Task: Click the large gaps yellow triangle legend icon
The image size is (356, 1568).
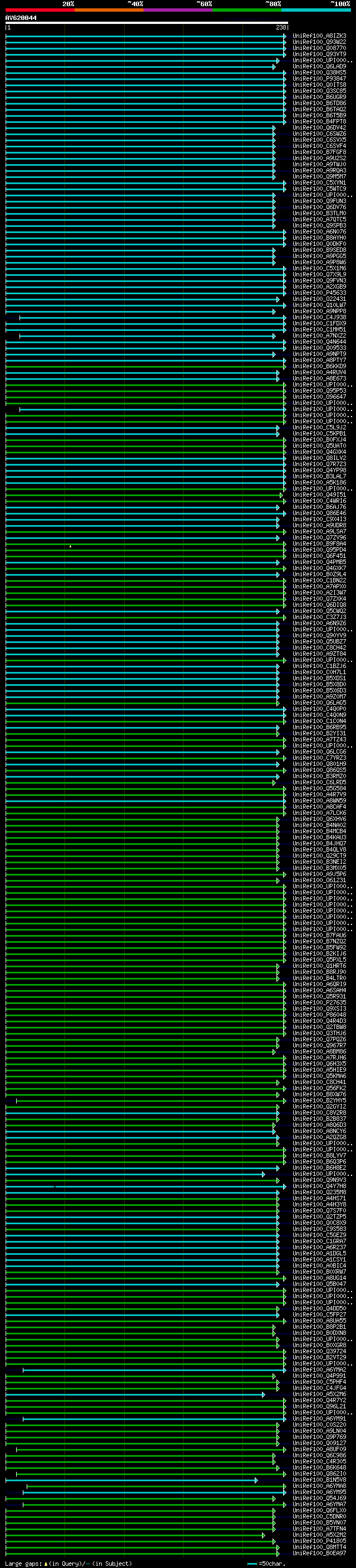Action: coord(45,1563)
